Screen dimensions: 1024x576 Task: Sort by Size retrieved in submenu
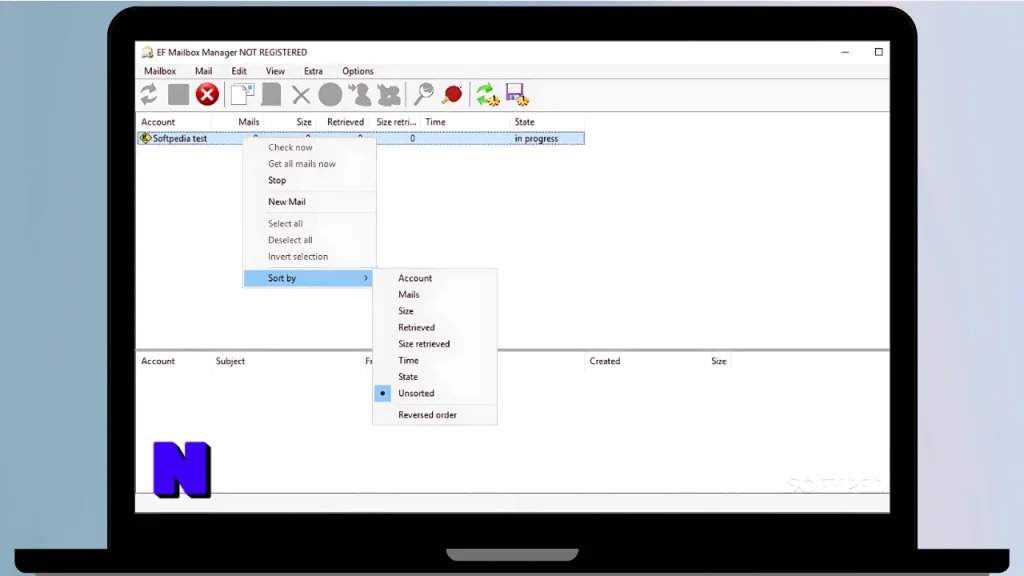(434, 344)
